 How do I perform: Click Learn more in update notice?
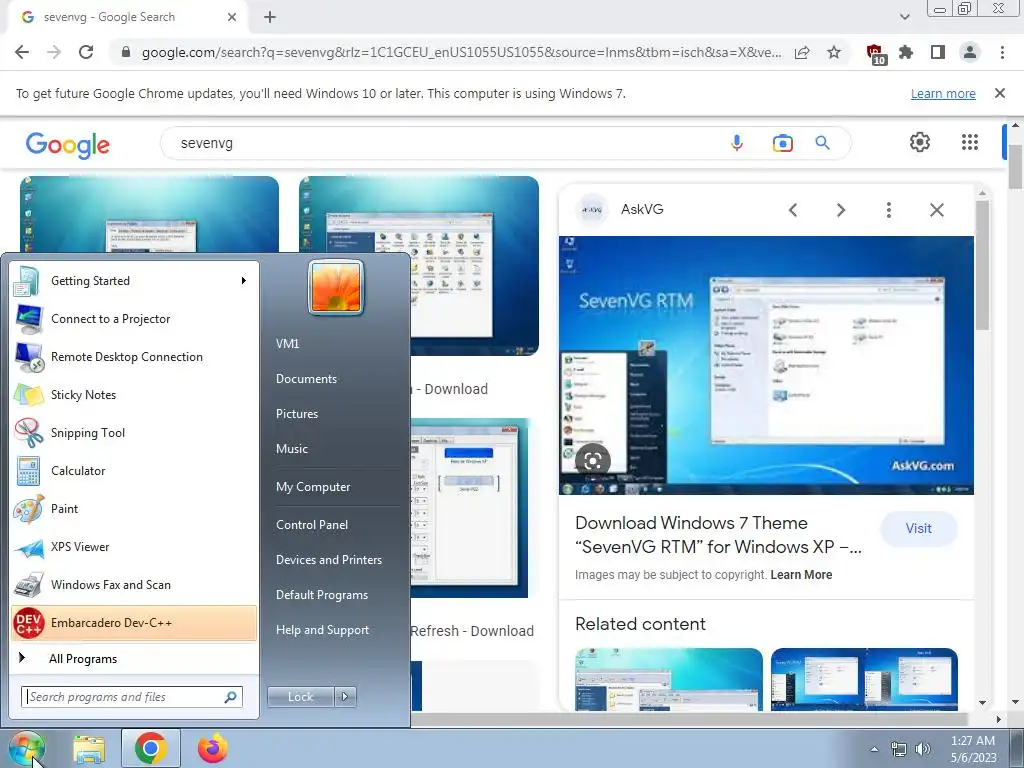[943, 93]
